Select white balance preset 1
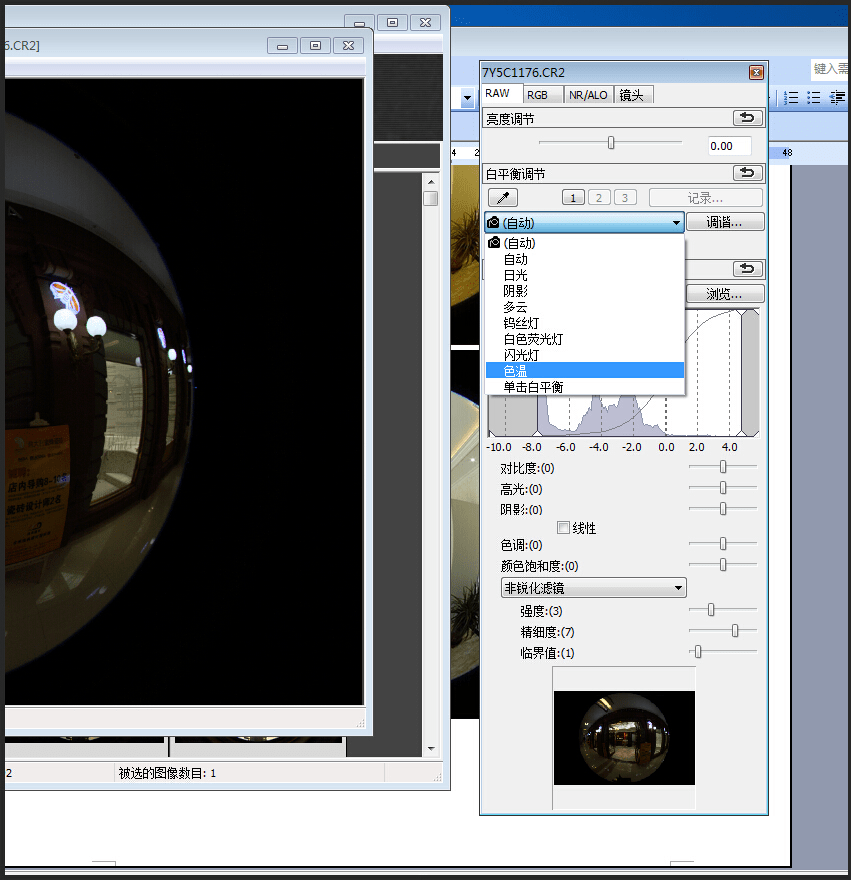Image resolution: width=851 pixels, height=880 pixels. tap(573, 198)
